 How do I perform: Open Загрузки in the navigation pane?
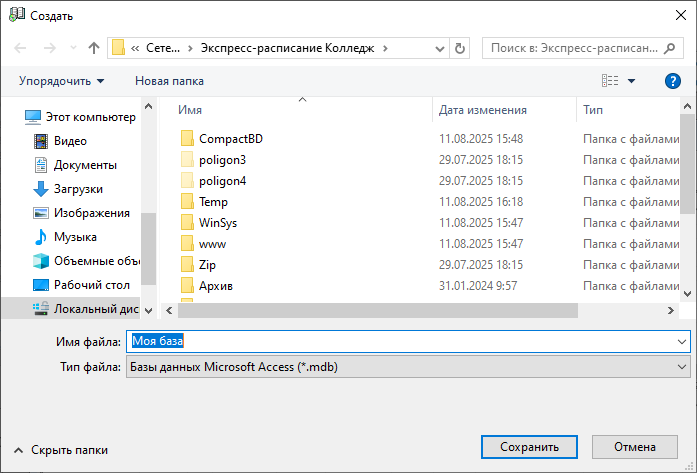tap(77, 189)
